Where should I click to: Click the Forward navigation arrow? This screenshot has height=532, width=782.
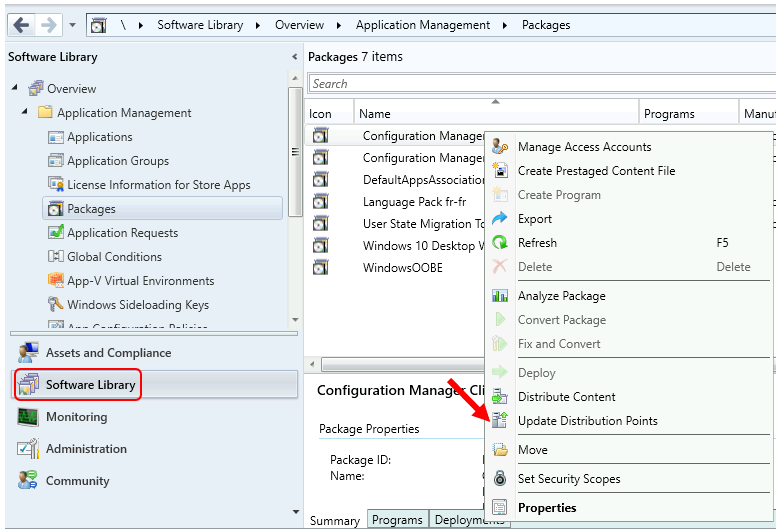tap(48, 24)
